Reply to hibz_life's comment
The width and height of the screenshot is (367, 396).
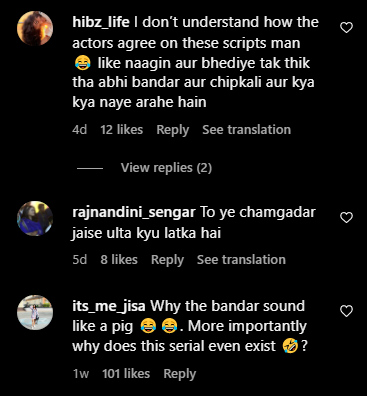click(x=173, y=130)
